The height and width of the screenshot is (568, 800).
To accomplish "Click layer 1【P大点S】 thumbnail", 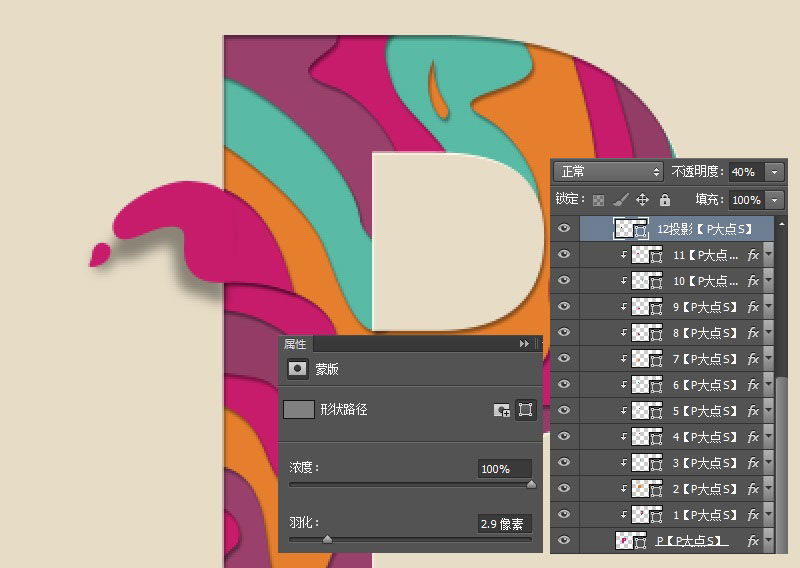I will [x=640, y=515].
